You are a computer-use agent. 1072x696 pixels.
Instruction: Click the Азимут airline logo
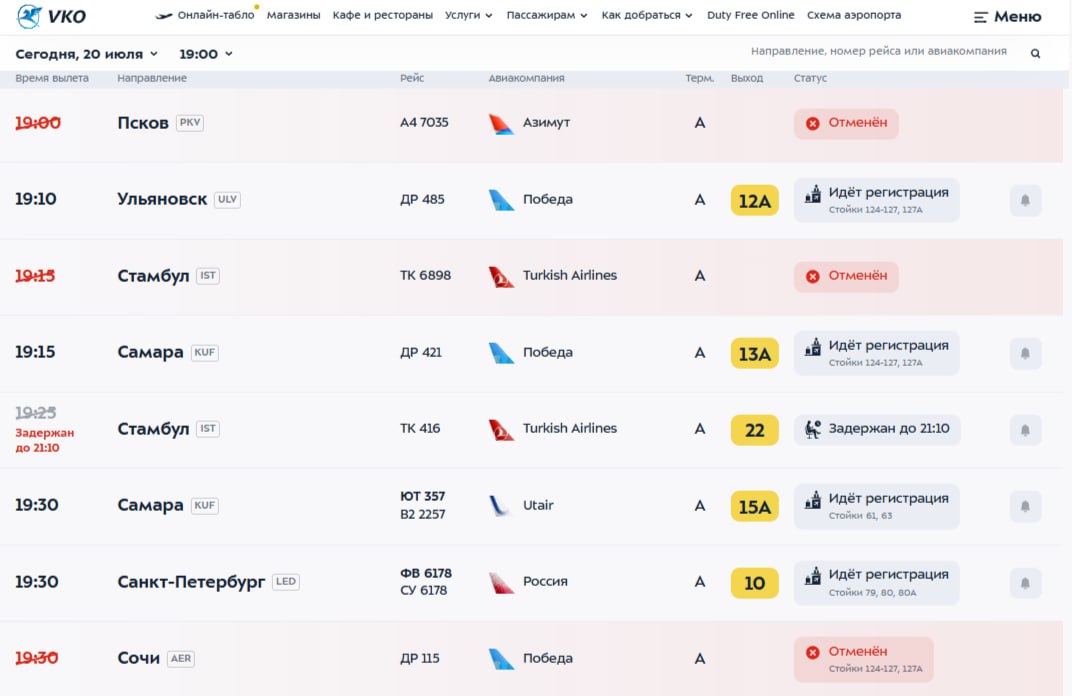(501, 124)
